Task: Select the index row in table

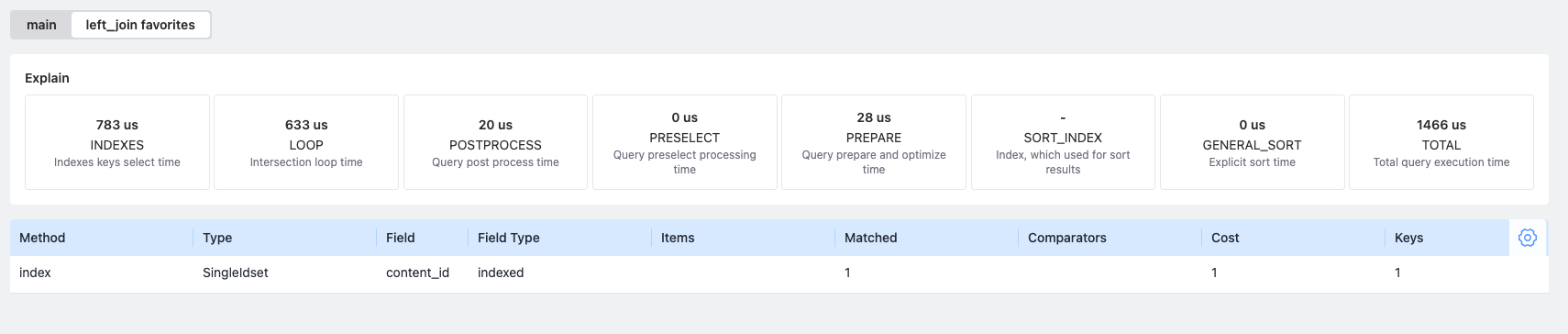Action: coord(778,273)
